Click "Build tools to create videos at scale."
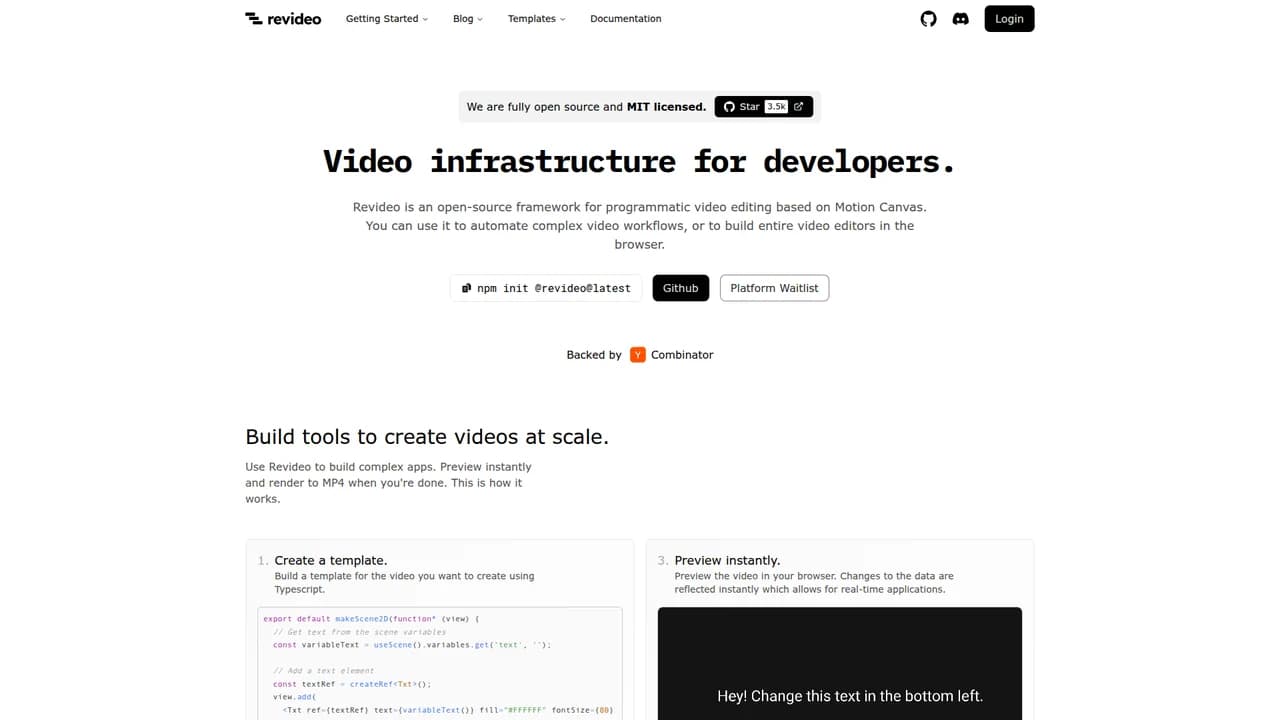The image size is (1280, 720). coord(427,437)
